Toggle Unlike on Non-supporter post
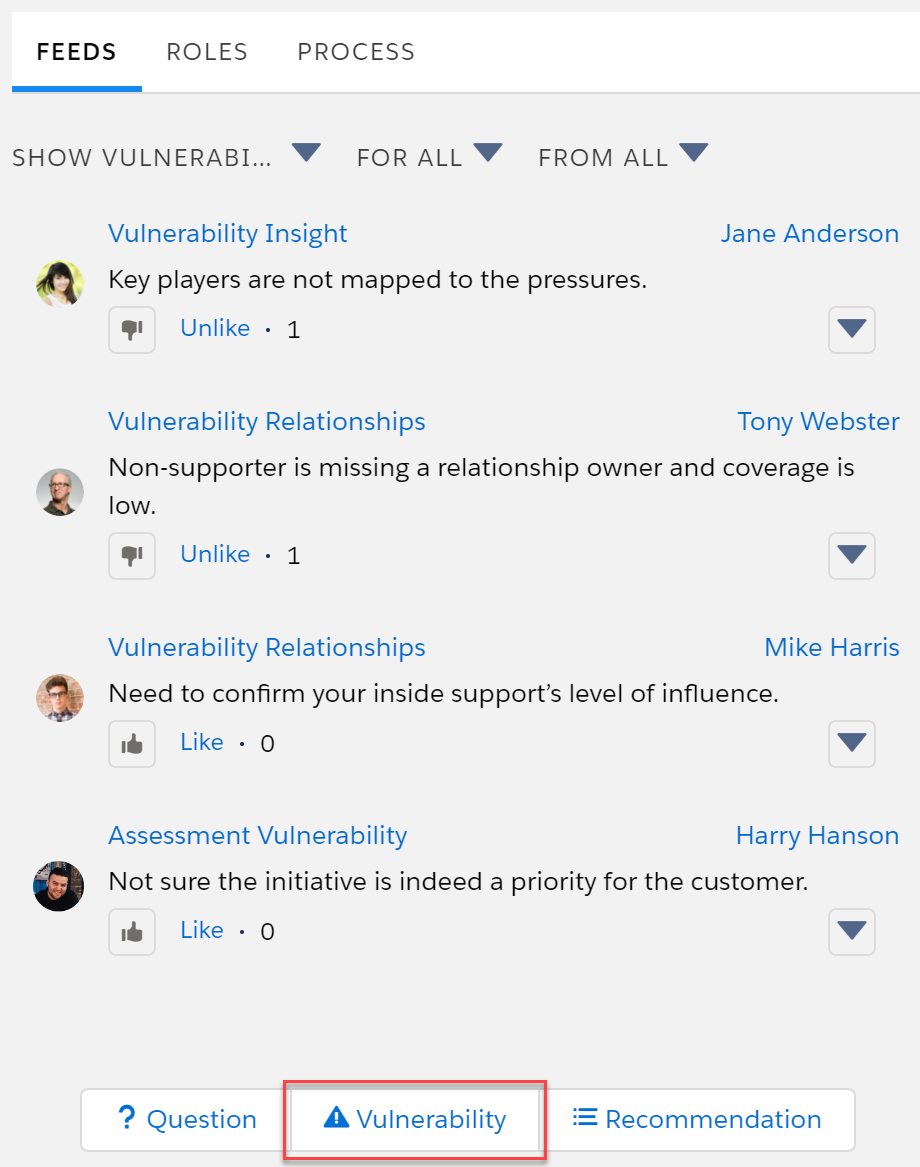Screen dimensions: 920x1167 coord(215,554)
